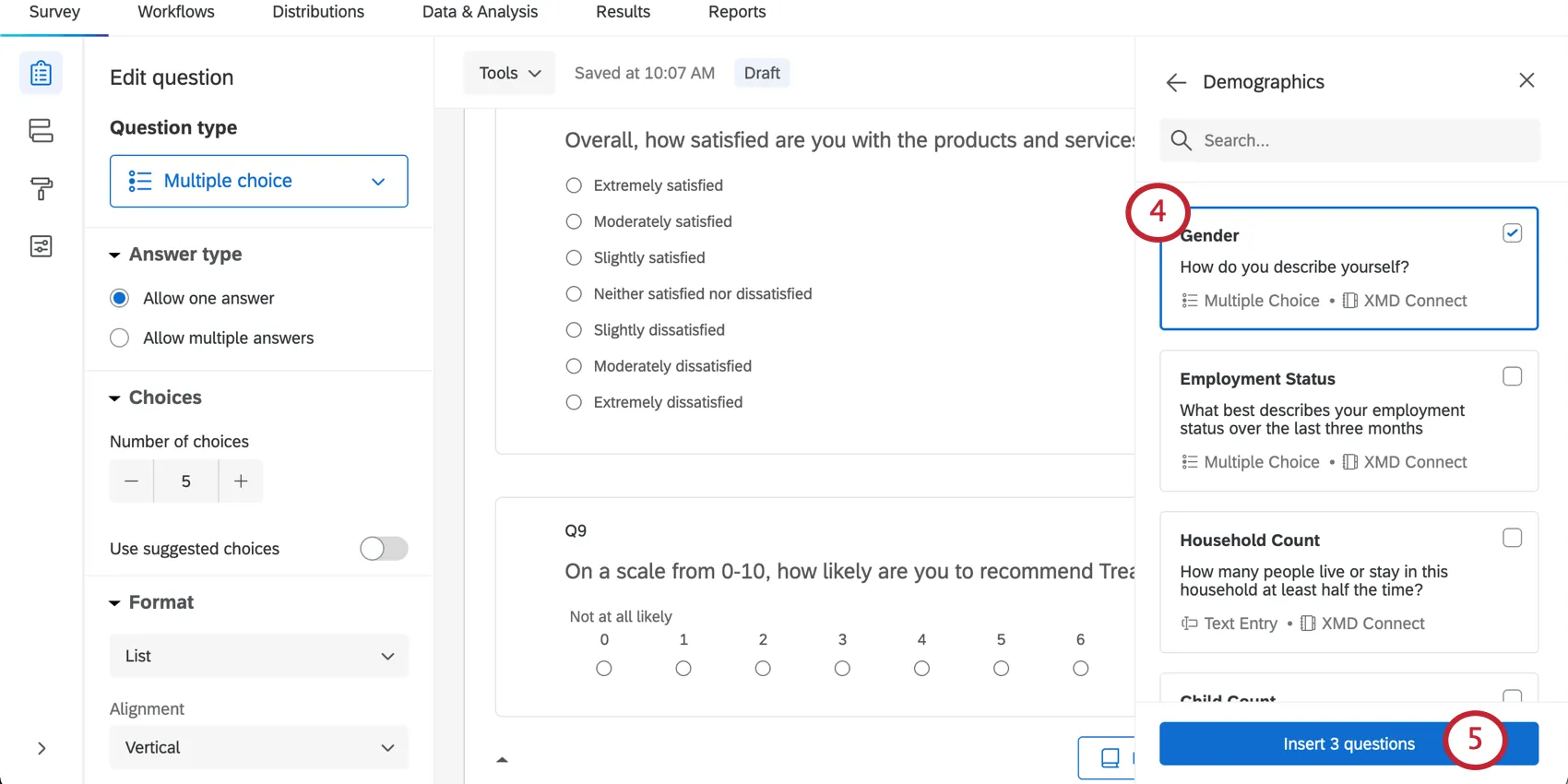1568x784 pixels.
Task: Switch to the Workflows tab
Action: [x=176, y=12]
